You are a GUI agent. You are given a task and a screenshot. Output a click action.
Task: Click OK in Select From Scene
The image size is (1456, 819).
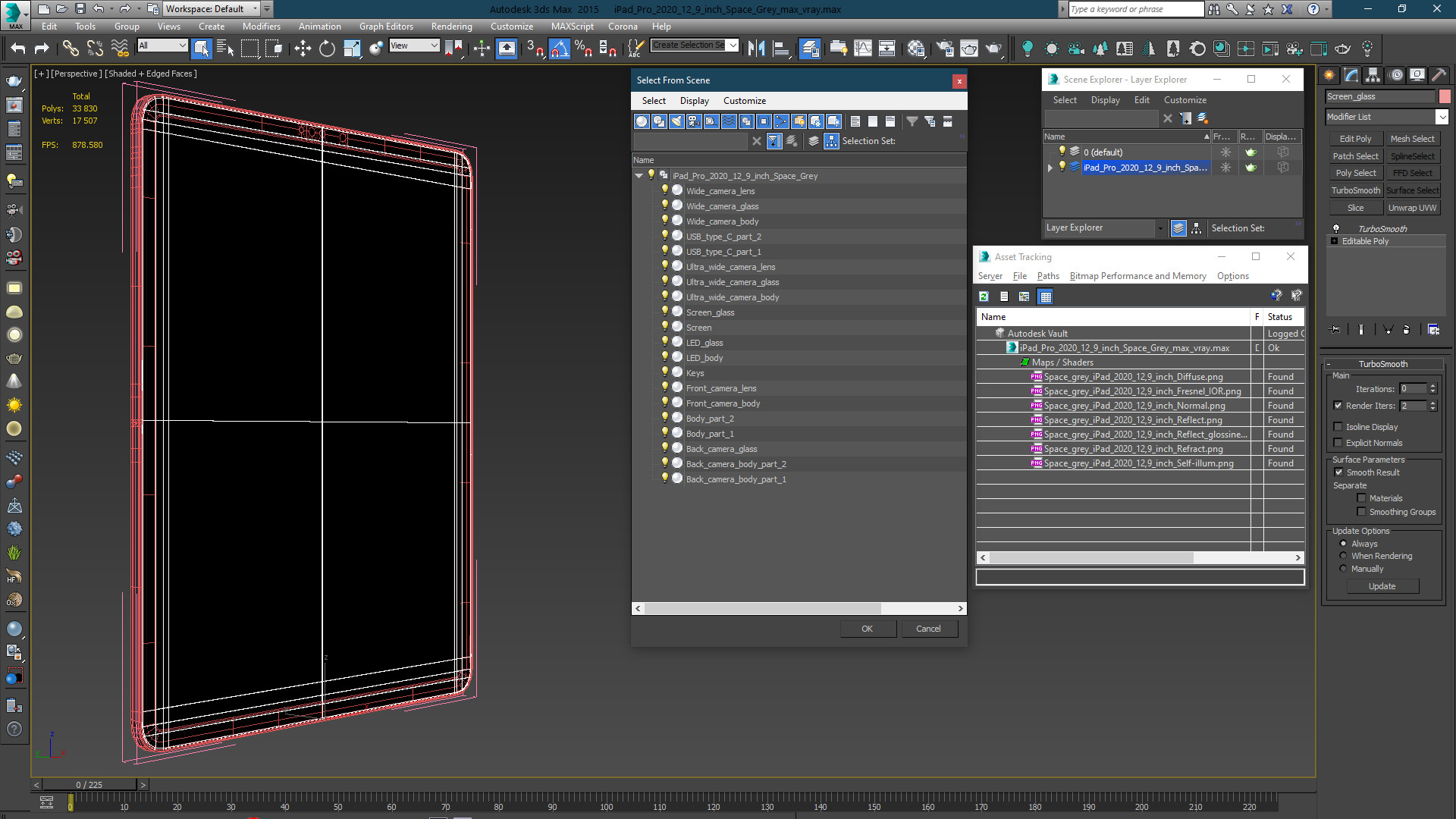[867, 629]
